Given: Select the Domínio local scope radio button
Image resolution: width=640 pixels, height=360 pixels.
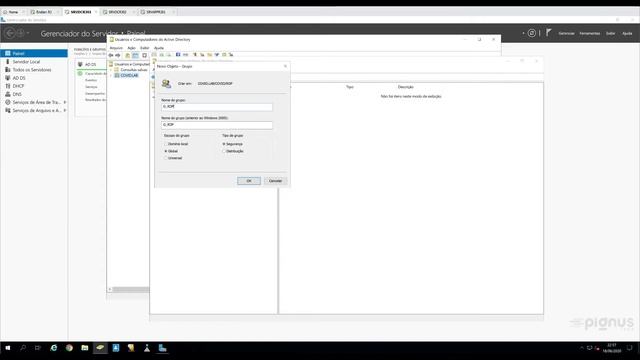Looking at the screenshot, I should [x=166, y=144].
